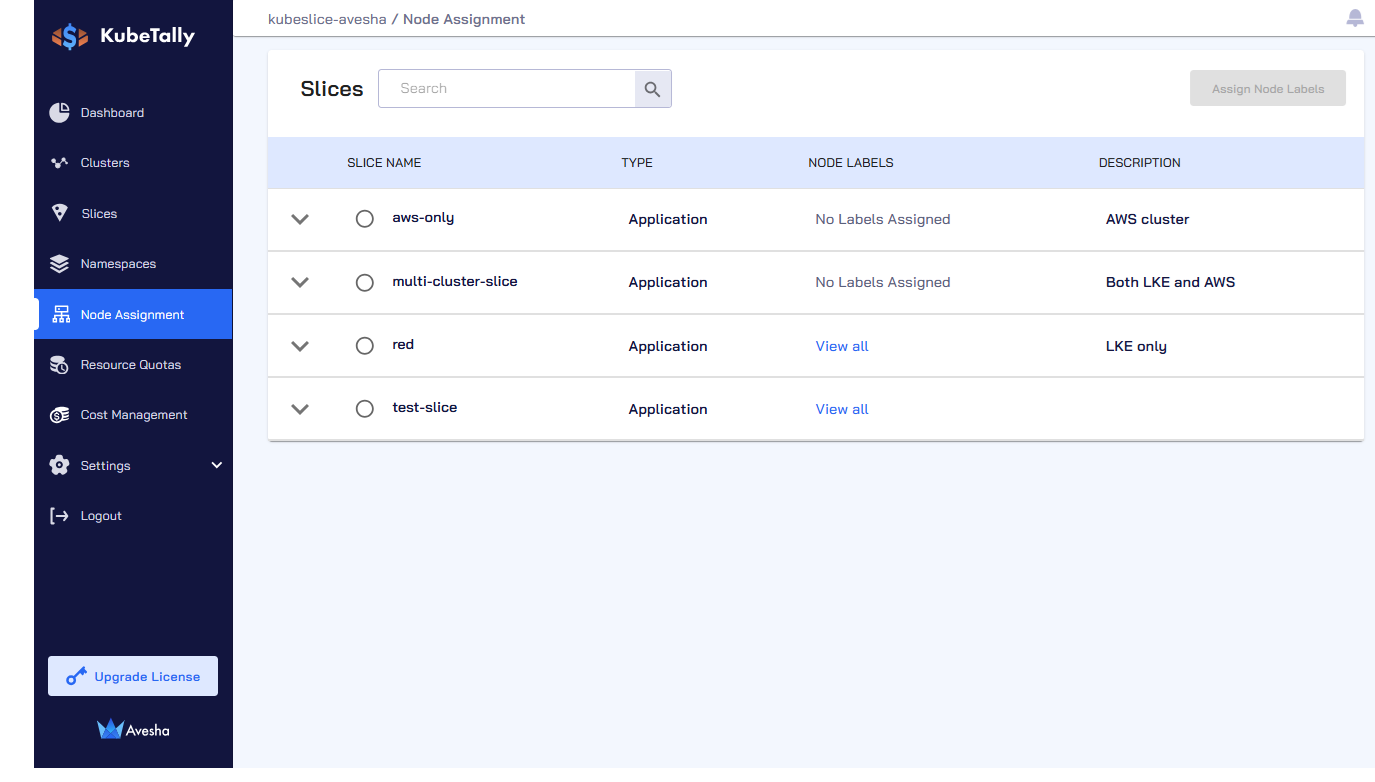Screen dimensions: 1375x782
Task: Click No Labels Assigned in multi-cluster-slice row
Action: tap(883, 282)
